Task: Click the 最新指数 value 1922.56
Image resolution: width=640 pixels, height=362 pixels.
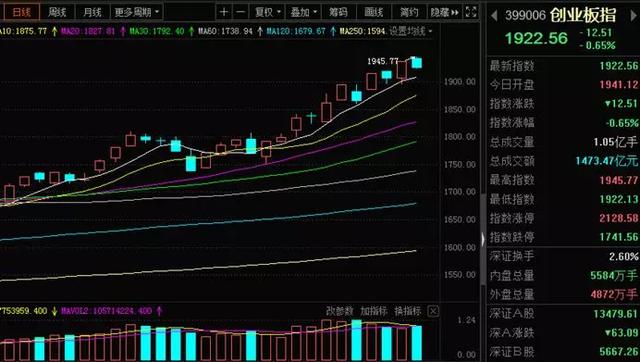Action: (x=619, y=66)
